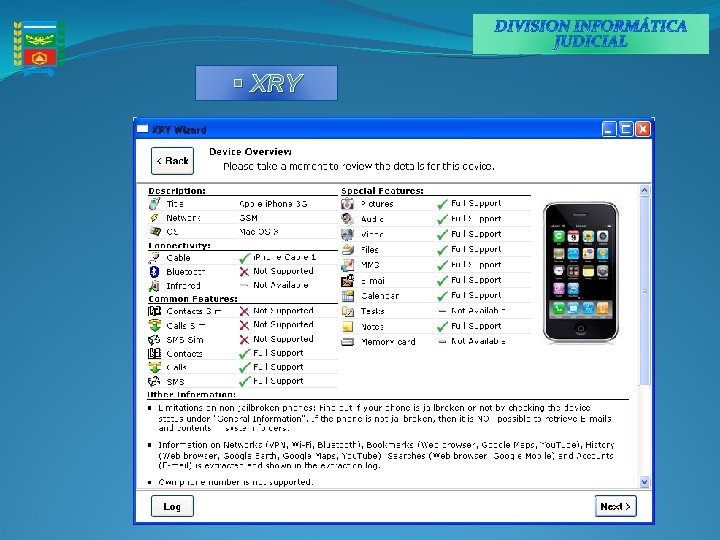Click the Description section header
This screenshot has width=720, height=540.
[177, 191]
